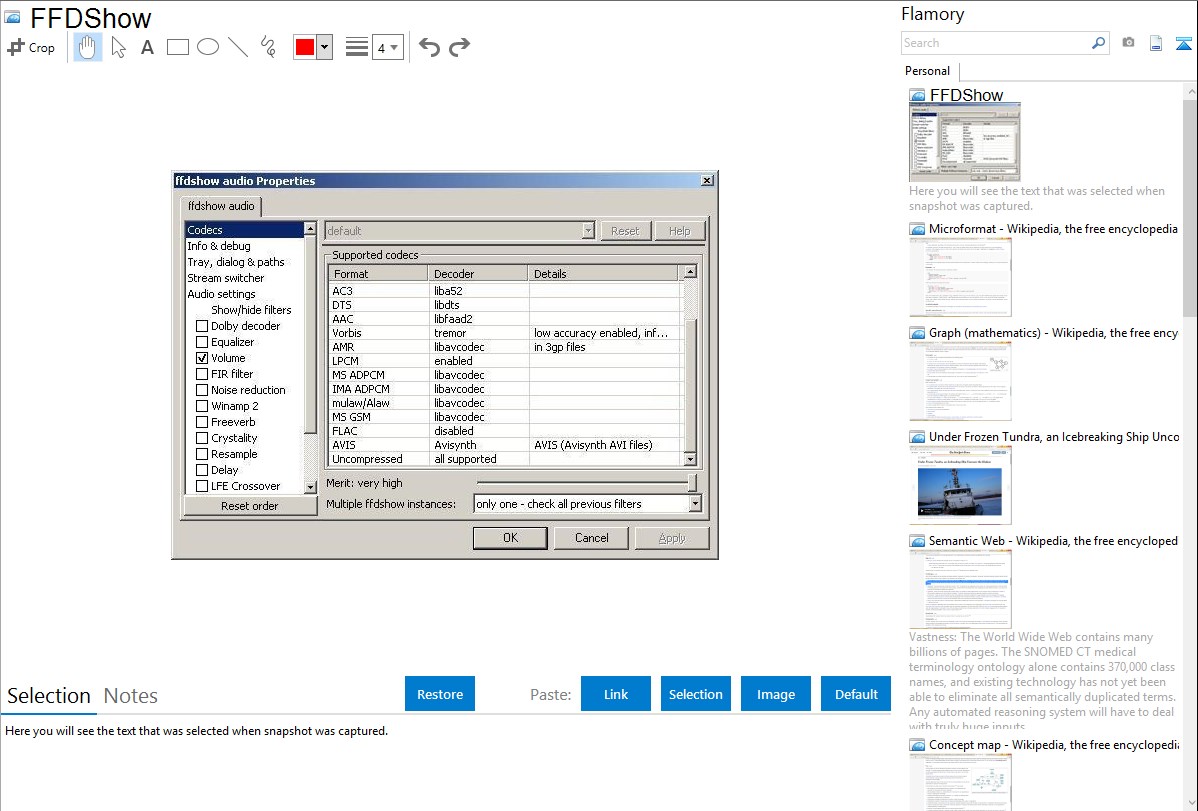Open the line width dropdown showing 4
The height and width of the screenshot is (811, 1198).
tap(388, 47)
